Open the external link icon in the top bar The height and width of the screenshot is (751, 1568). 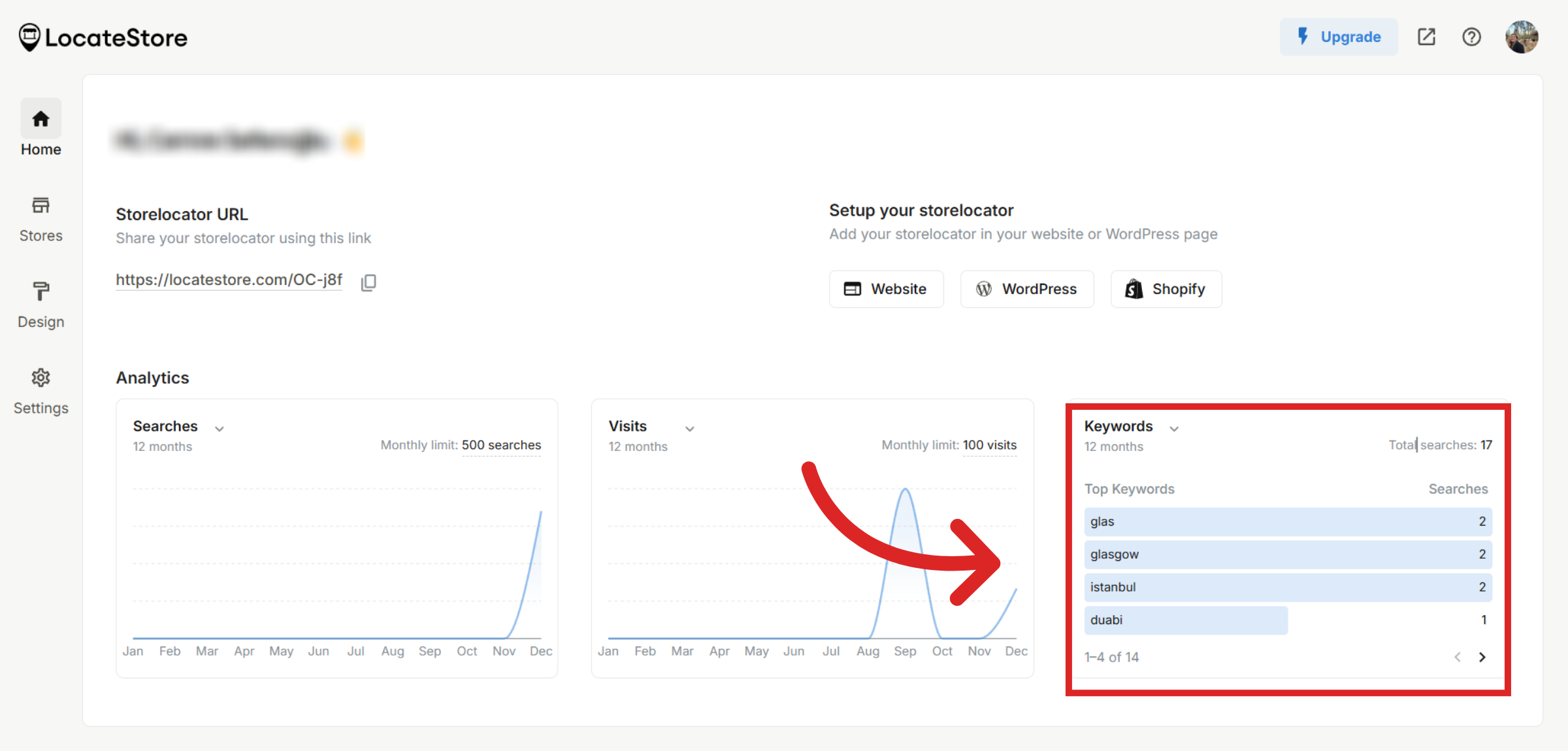tap(1426, 37)
